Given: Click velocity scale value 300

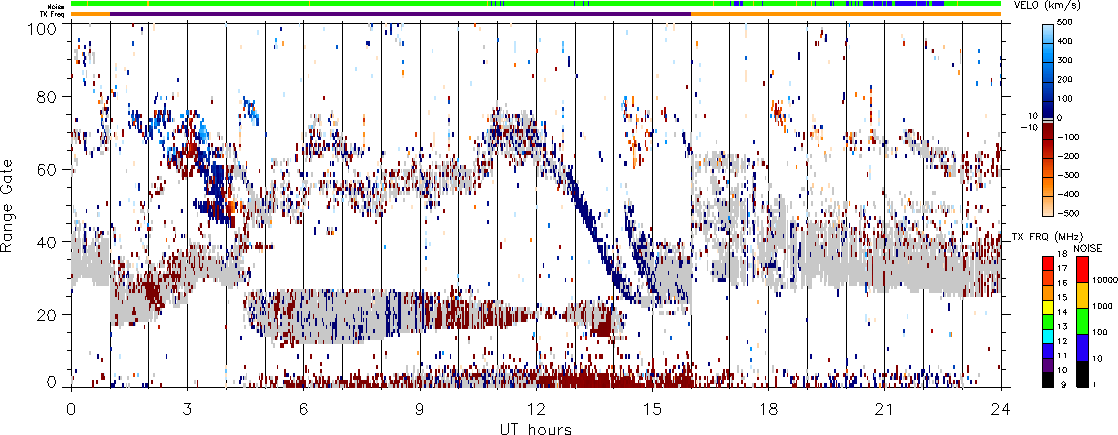Looking at the screenshot, I should pyautogui.click(x=1067, y=61).
